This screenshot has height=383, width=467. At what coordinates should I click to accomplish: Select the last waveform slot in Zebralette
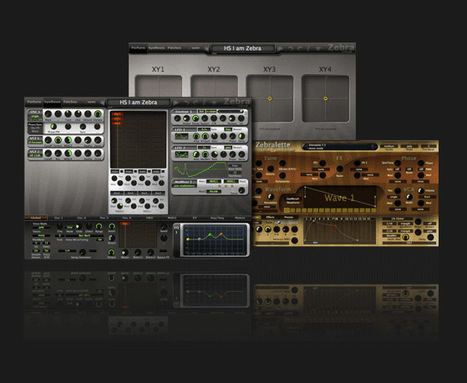pos(374,210)
